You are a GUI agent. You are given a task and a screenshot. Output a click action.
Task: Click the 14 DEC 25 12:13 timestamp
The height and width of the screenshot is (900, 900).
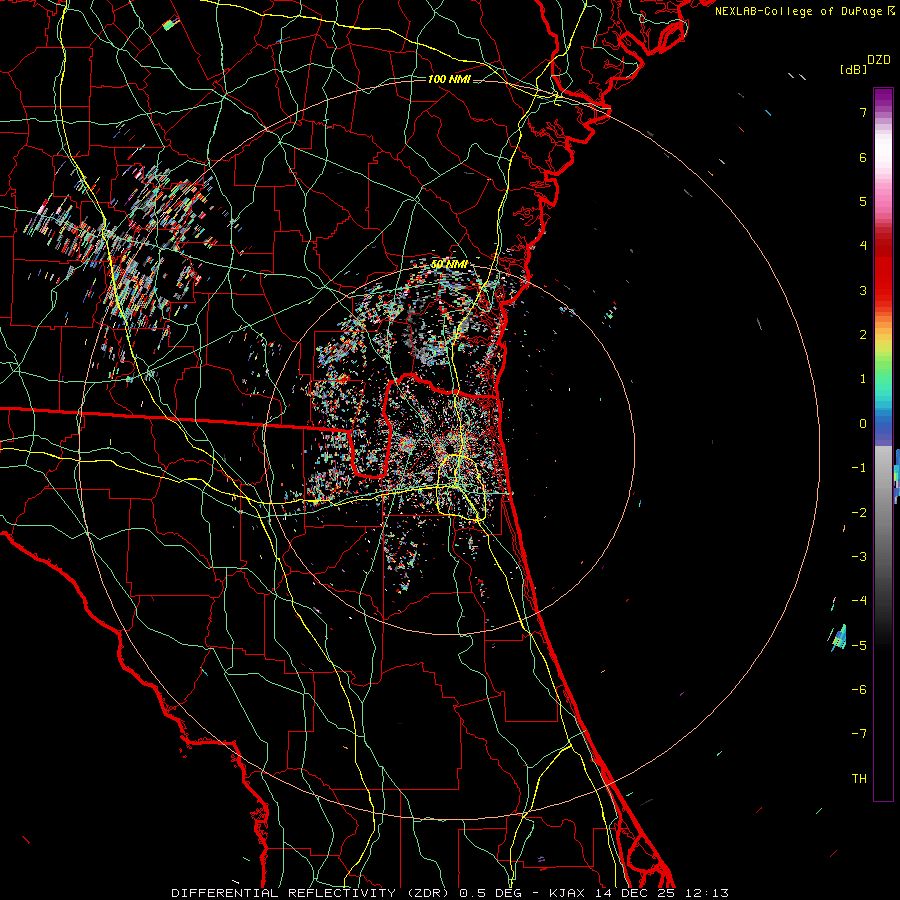click(660, 893)
